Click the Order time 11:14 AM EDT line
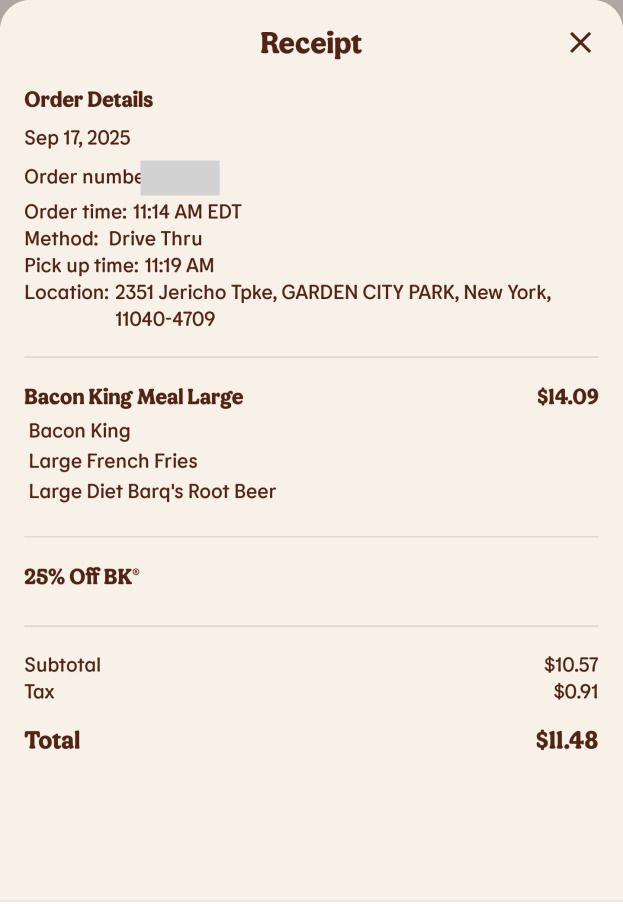623x904 pixels. coord(133,212)
